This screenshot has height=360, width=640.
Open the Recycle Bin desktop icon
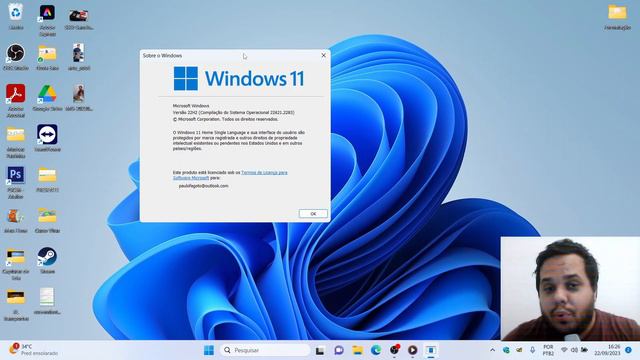(16, 16)
